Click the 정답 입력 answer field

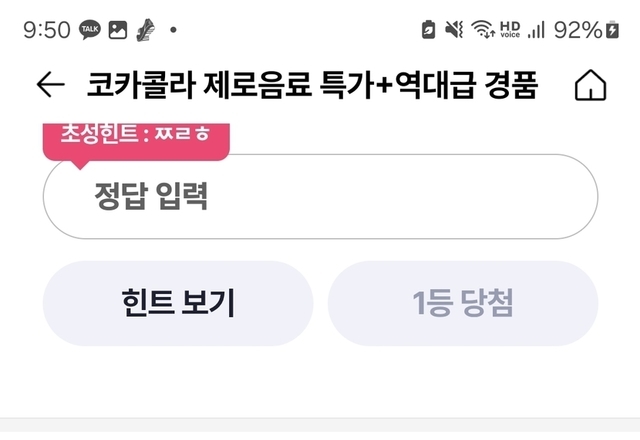click(x=320, y=197)
